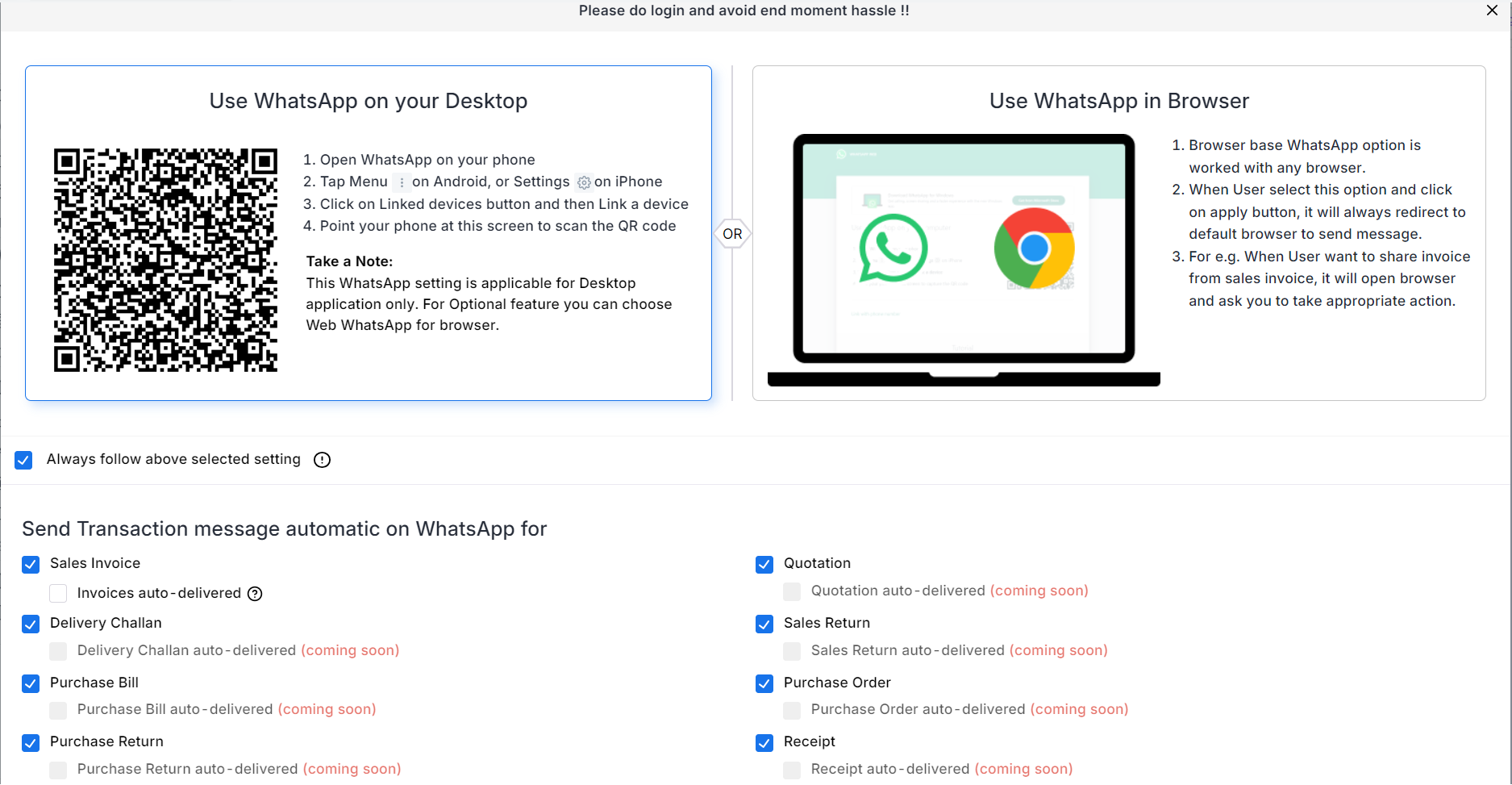The image size is (1512, 785).
Task: Click the iPhone settings gear icon in the instructions
Action: tap(584, 182)
